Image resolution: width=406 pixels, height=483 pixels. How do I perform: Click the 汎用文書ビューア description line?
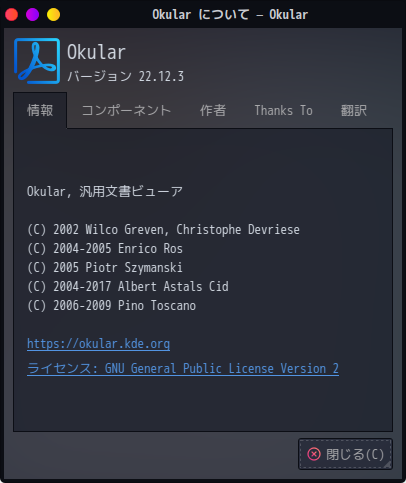[x=105, y=191]
